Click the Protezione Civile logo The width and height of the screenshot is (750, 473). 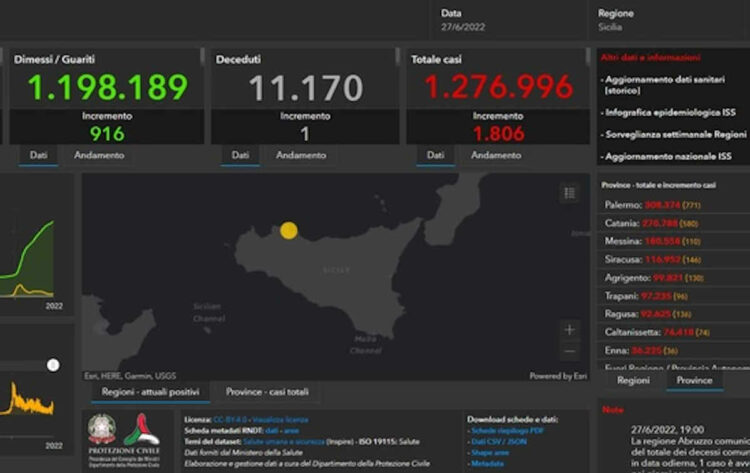coord(142,433)
